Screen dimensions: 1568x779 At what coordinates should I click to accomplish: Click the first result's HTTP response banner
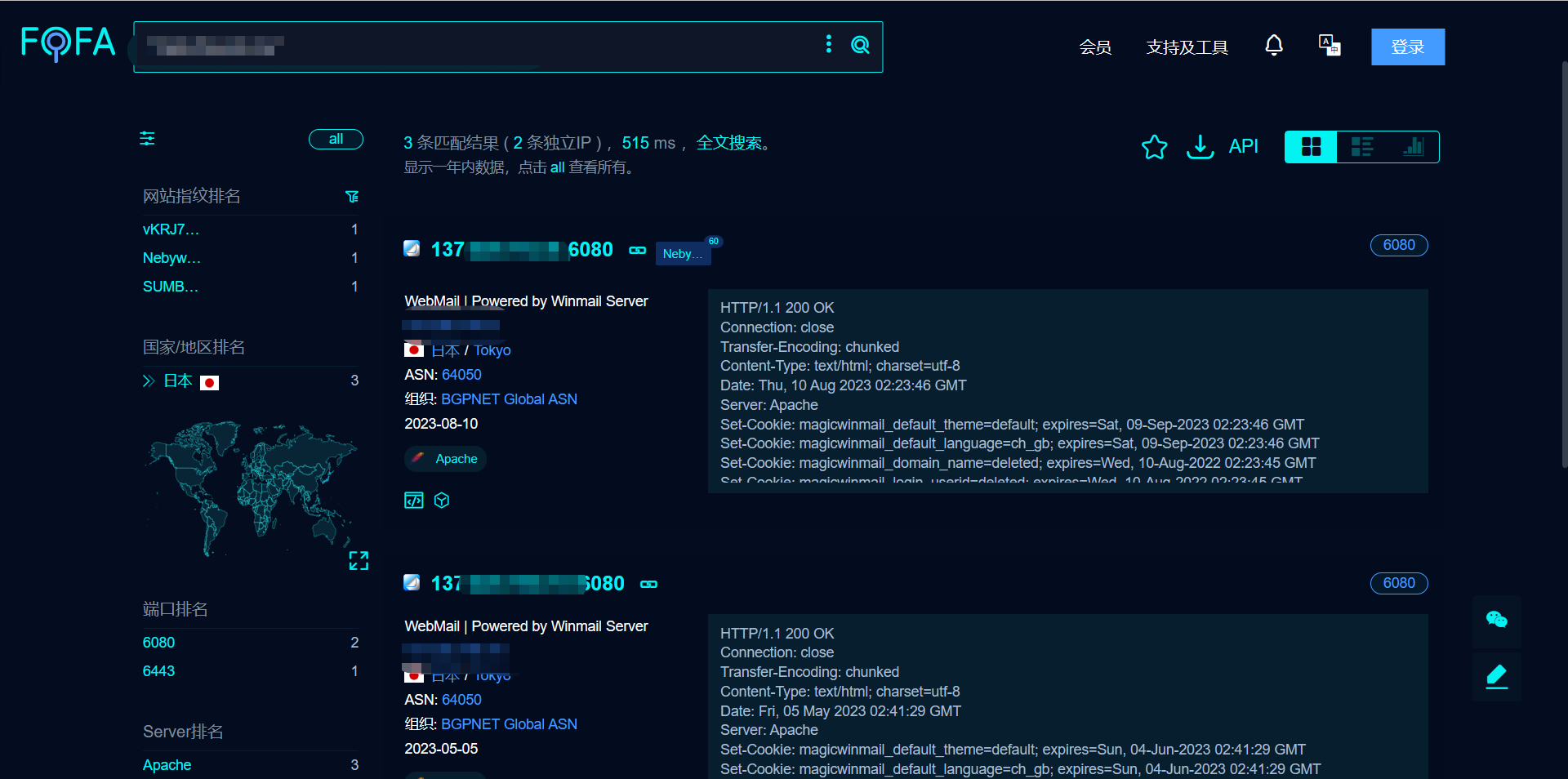1067,391
